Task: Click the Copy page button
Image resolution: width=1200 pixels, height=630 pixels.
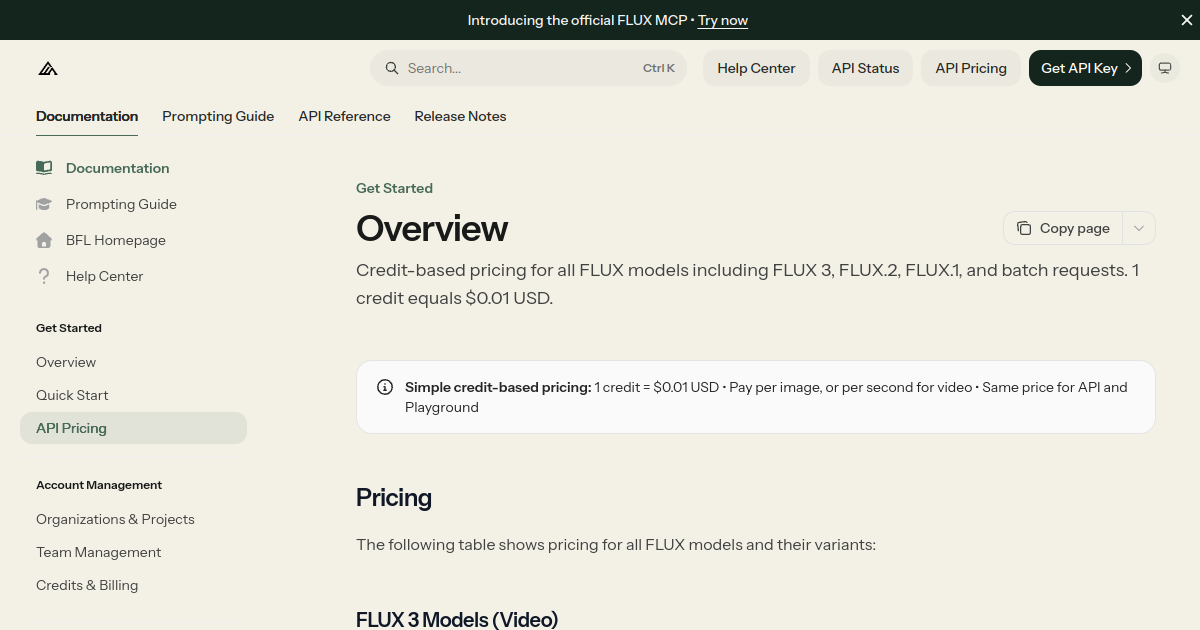Action: (x=1063, y=228)
